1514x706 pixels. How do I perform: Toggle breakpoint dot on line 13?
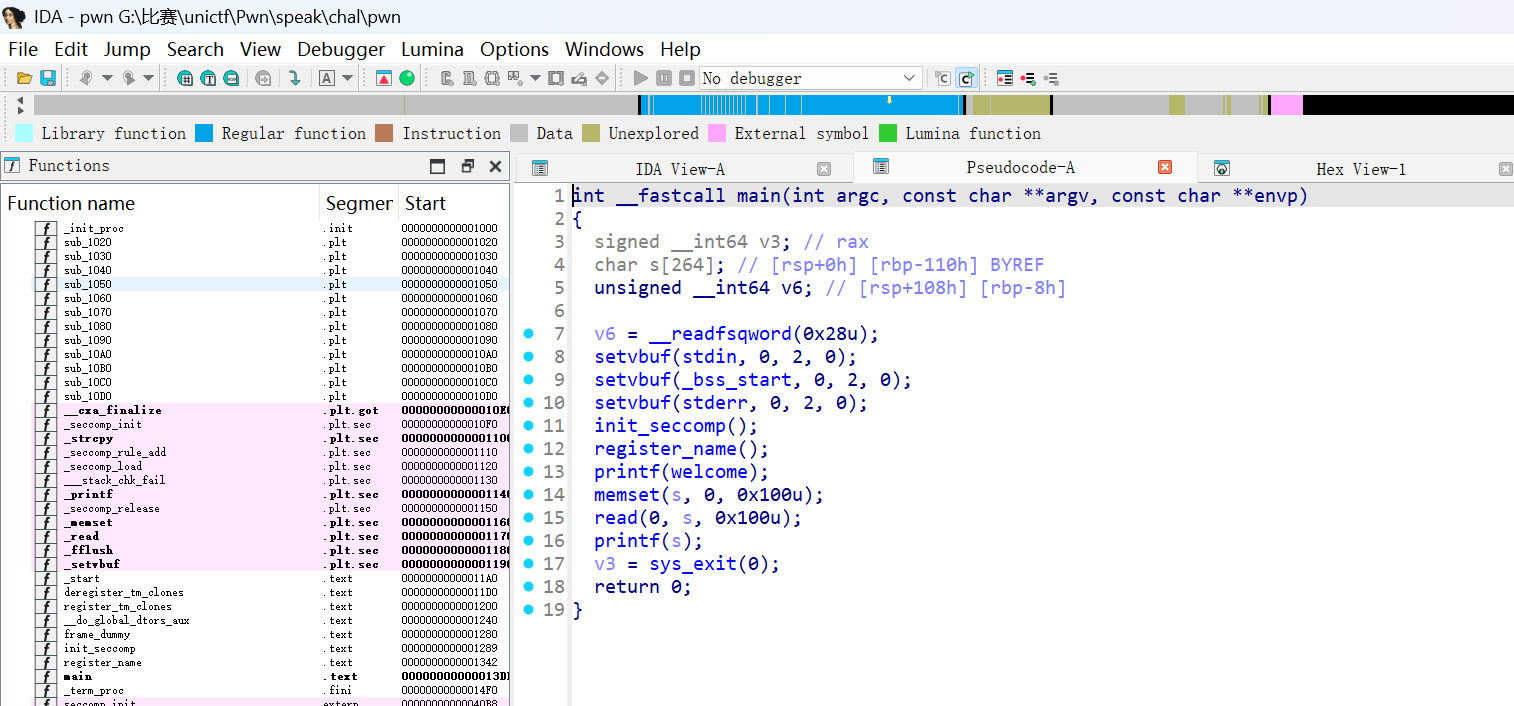click(528, 471)
